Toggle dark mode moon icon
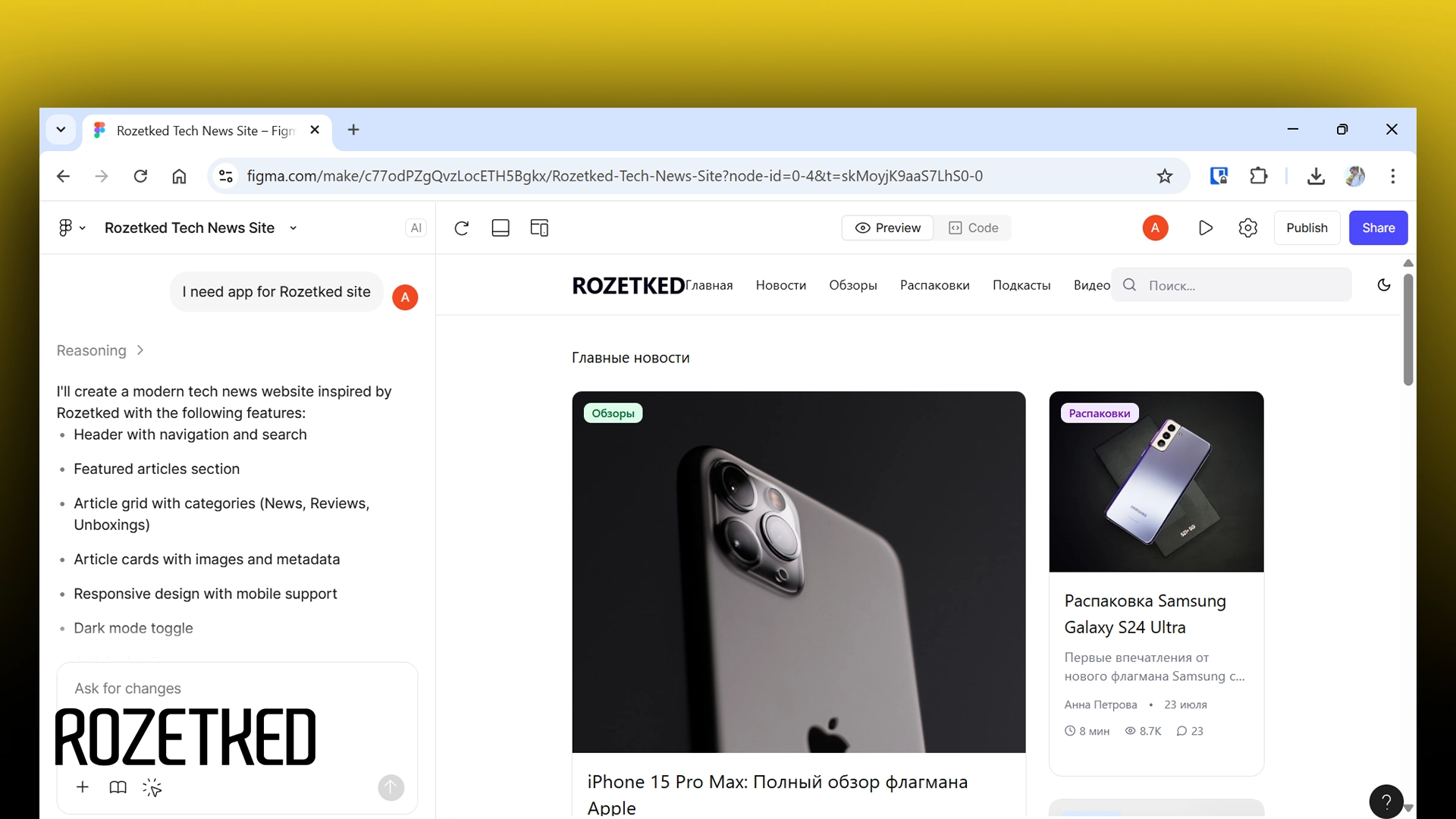Screen dimensions: 1456x819 pyautogui.click(x=1384, y=285)
